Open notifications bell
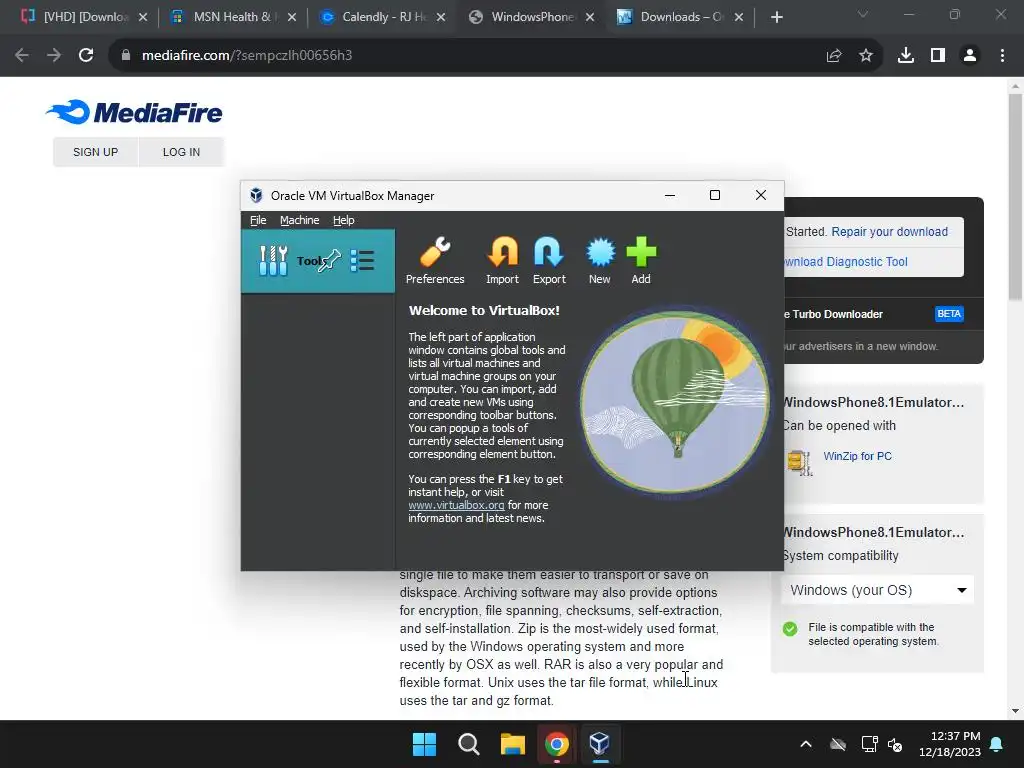1024x768 pixels. [x=997, y=744]
